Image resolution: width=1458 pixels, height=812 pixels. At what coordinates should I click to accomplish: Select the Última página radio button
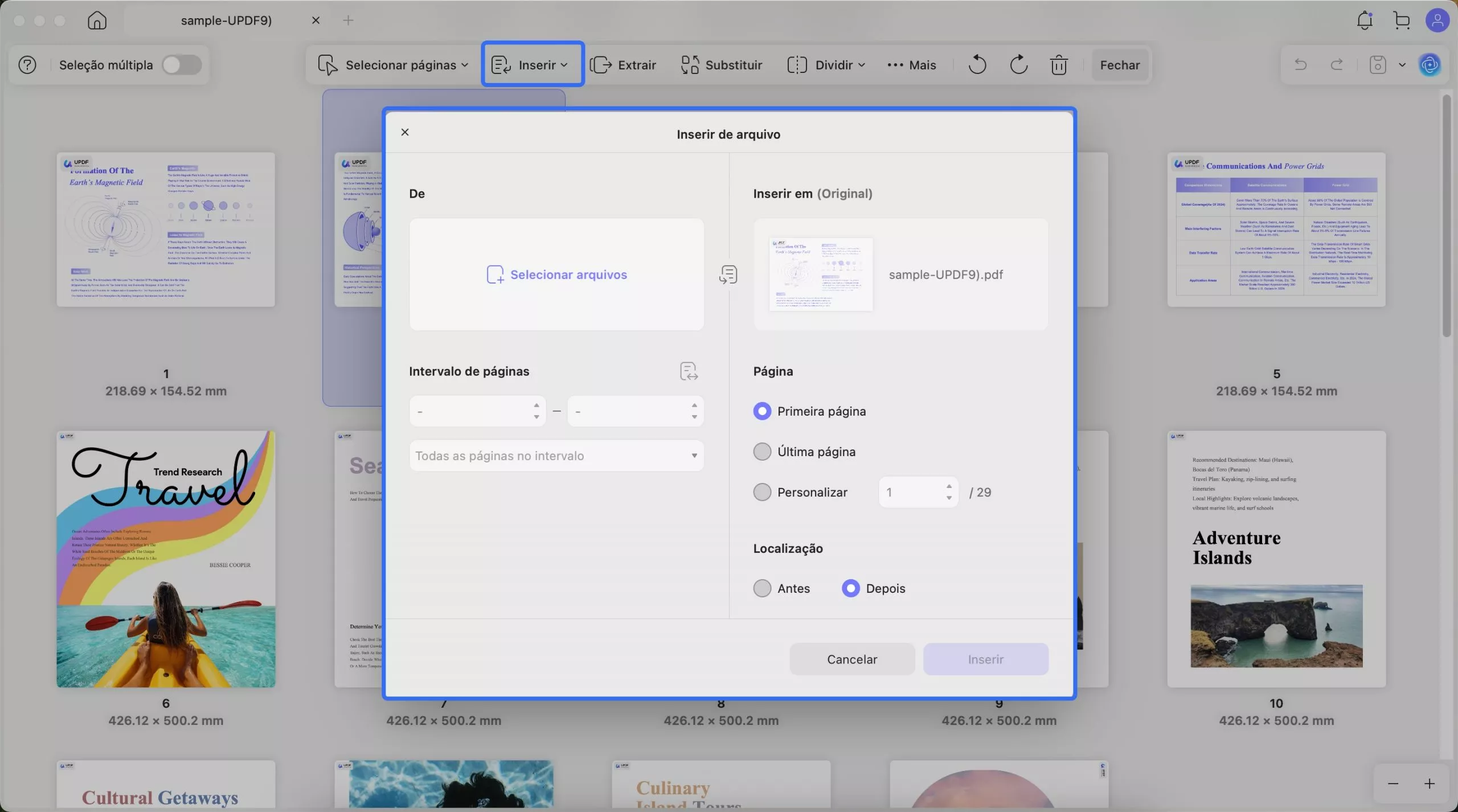coord(762,452)
